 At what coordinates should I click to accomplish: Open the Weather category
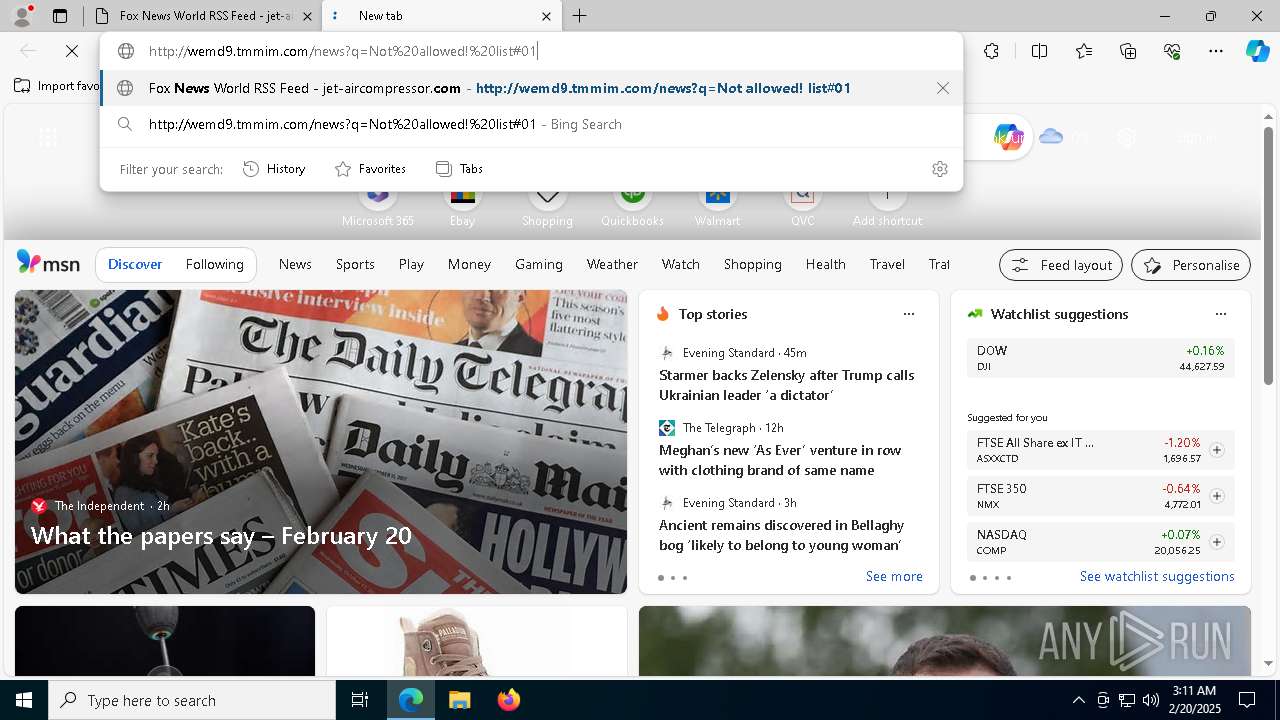(x=612, y=264)
